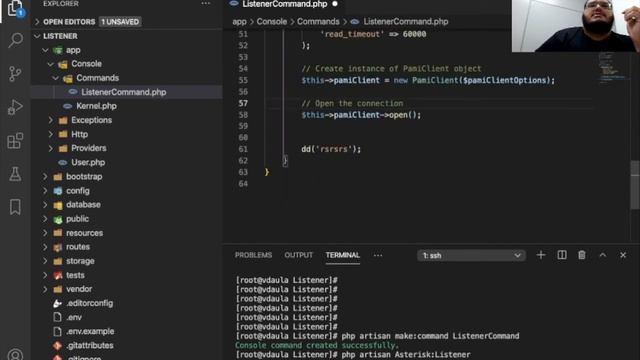Click the dd('rsrsrs') line of code
Screen dimensions: 640x360
(x=331, y=149)
